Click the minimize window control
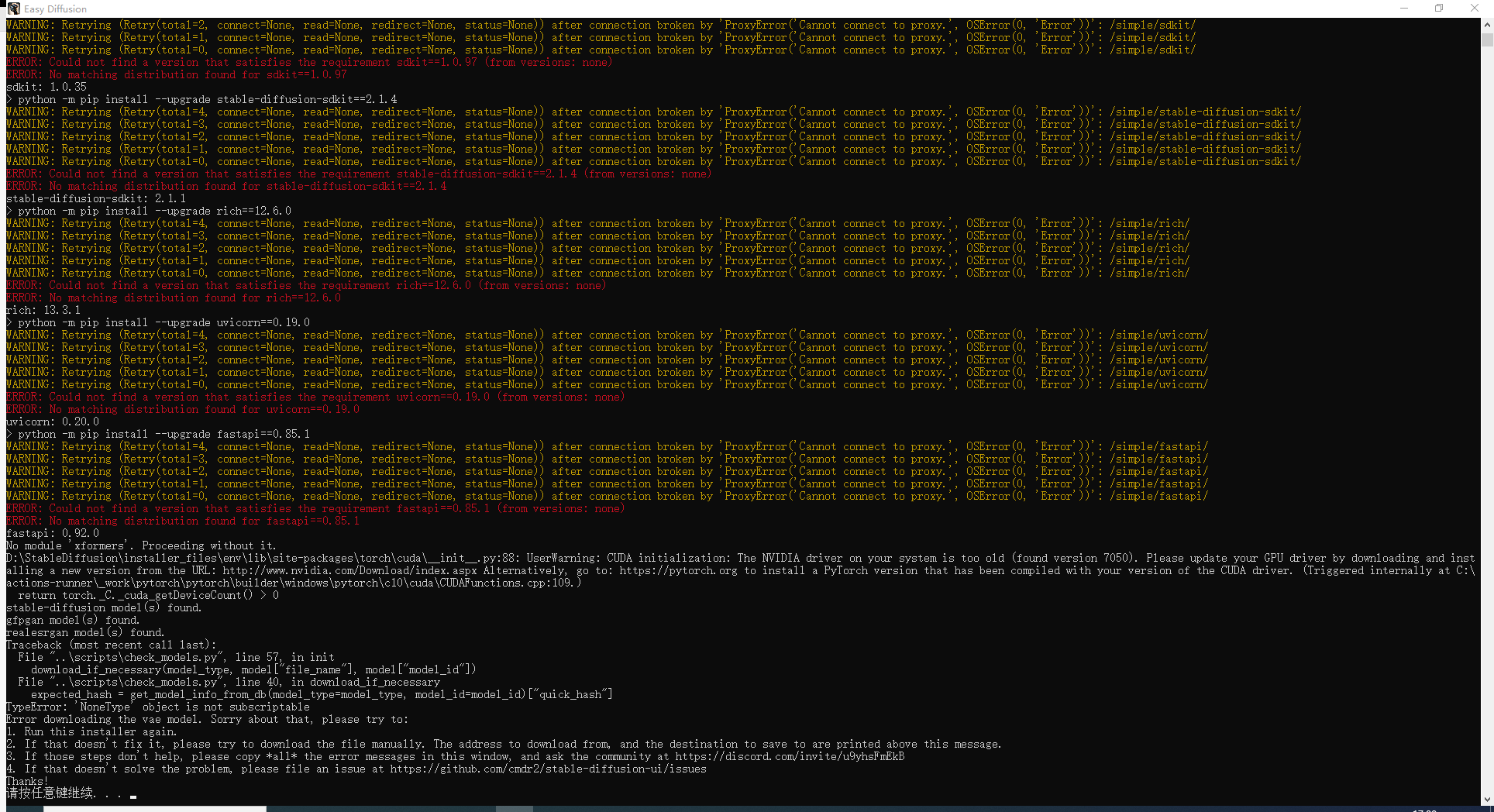 click(1404, 8)
